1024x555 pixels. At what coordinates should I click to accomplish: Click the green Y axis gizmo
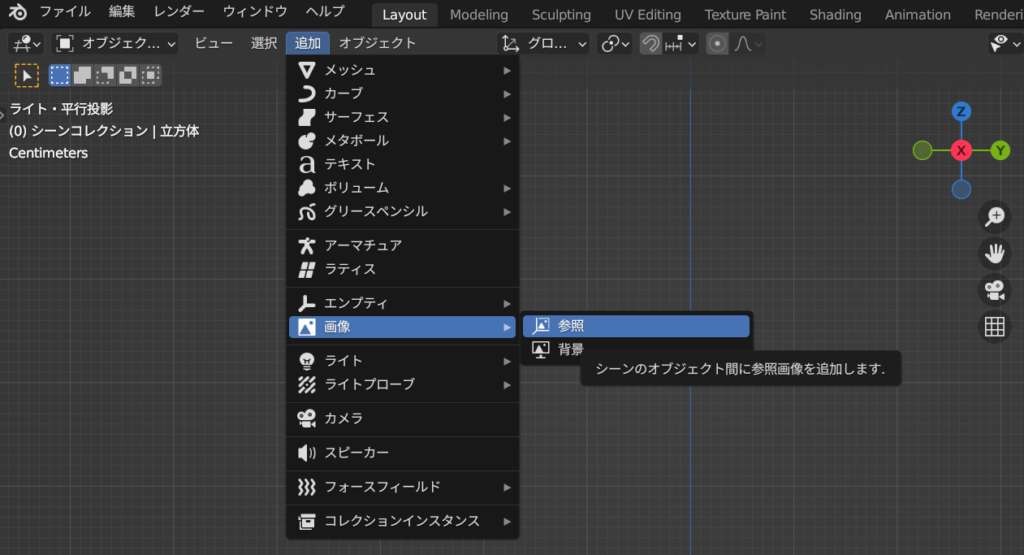tap(1000, 150)
